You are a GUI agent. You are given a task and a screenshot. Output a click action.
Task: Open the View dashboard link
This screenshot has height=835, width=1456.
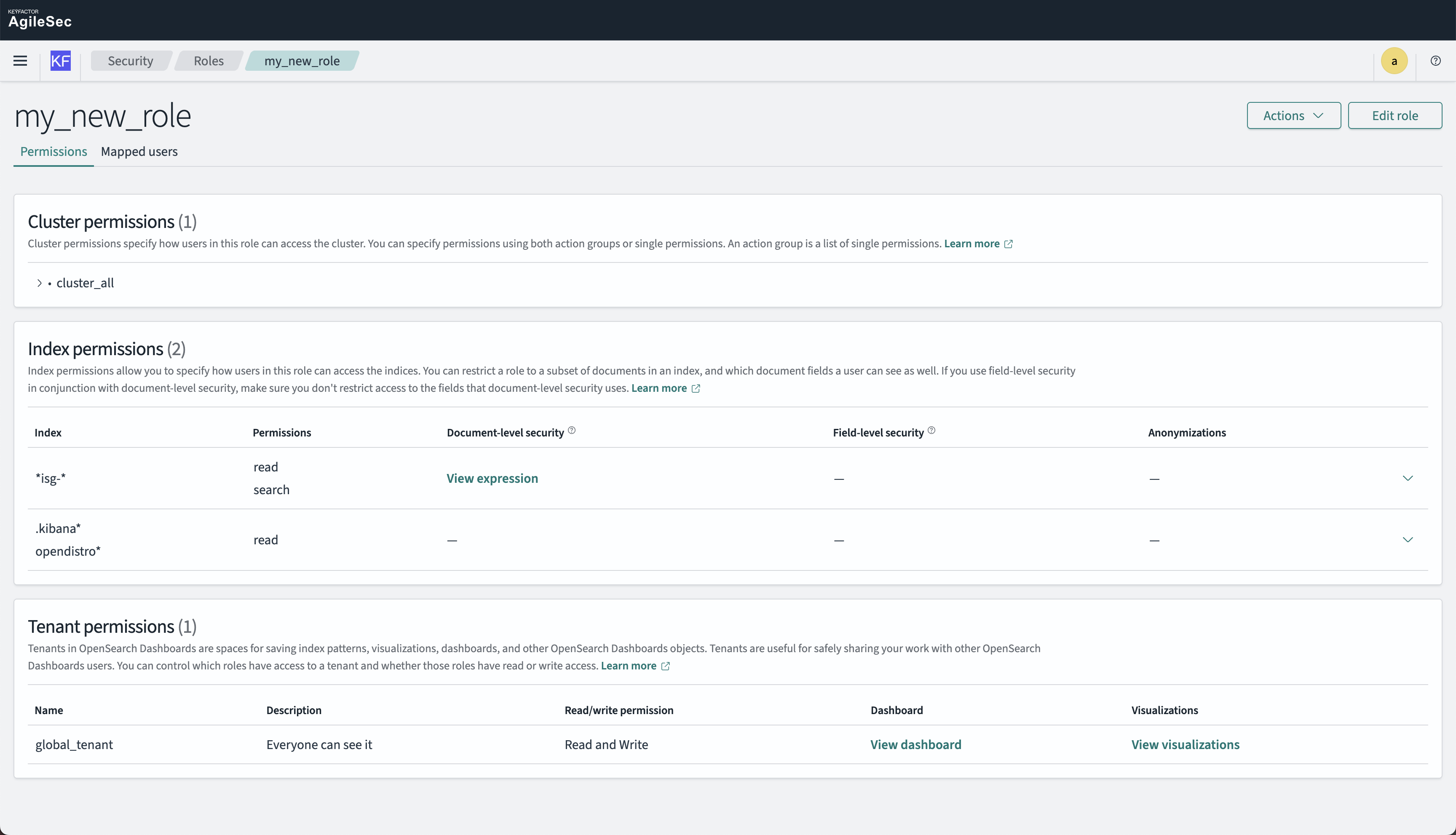pos(915,744)
